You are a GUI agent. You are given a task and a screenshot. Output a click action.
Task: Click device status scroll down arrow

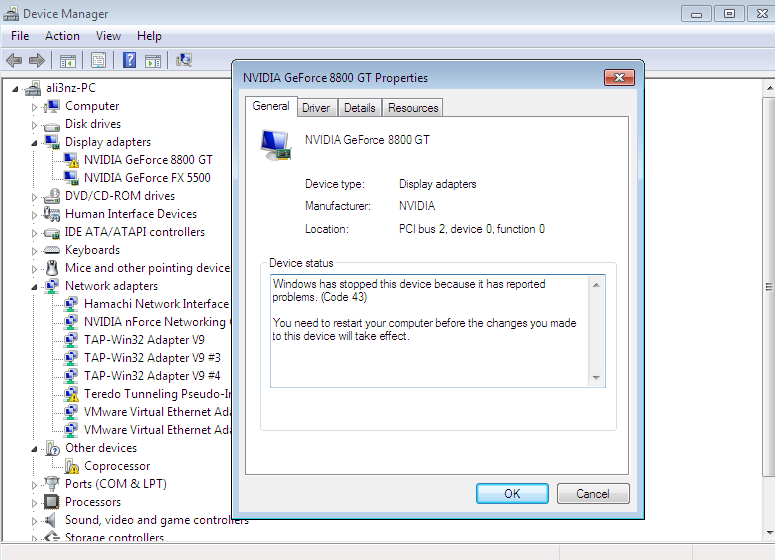pos(597,378)
